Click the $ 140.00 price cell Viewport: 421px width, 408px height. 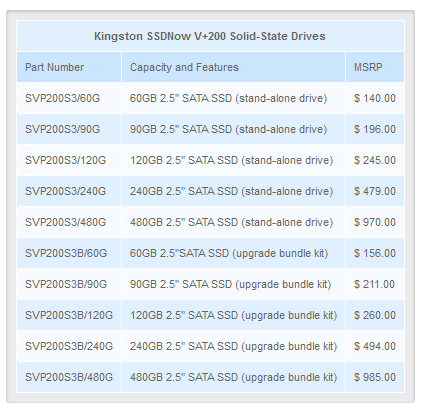coord(375,98)
